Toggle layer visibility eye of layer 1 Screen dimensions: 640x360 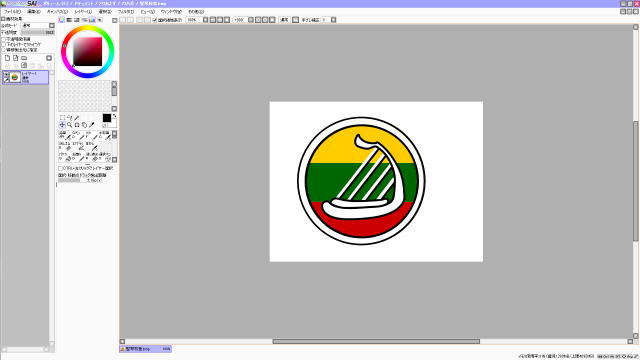6,75
